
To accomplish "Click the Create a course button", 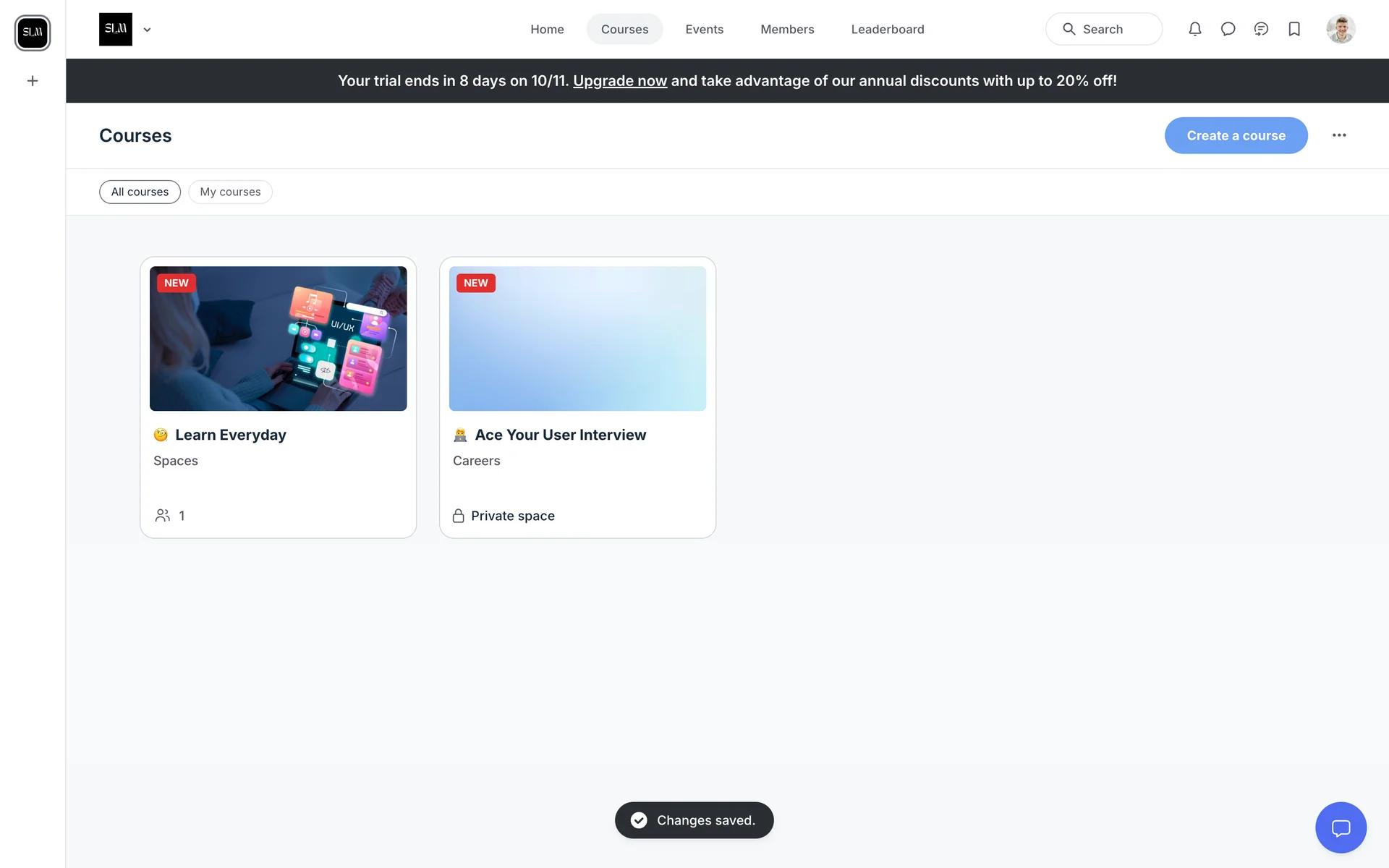I will coord(1236,135).
